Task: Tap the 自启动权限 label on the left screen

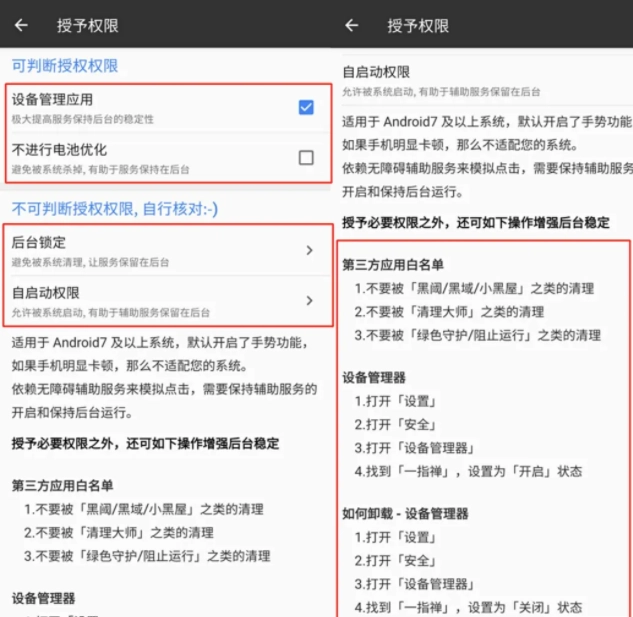Action: 46,293
